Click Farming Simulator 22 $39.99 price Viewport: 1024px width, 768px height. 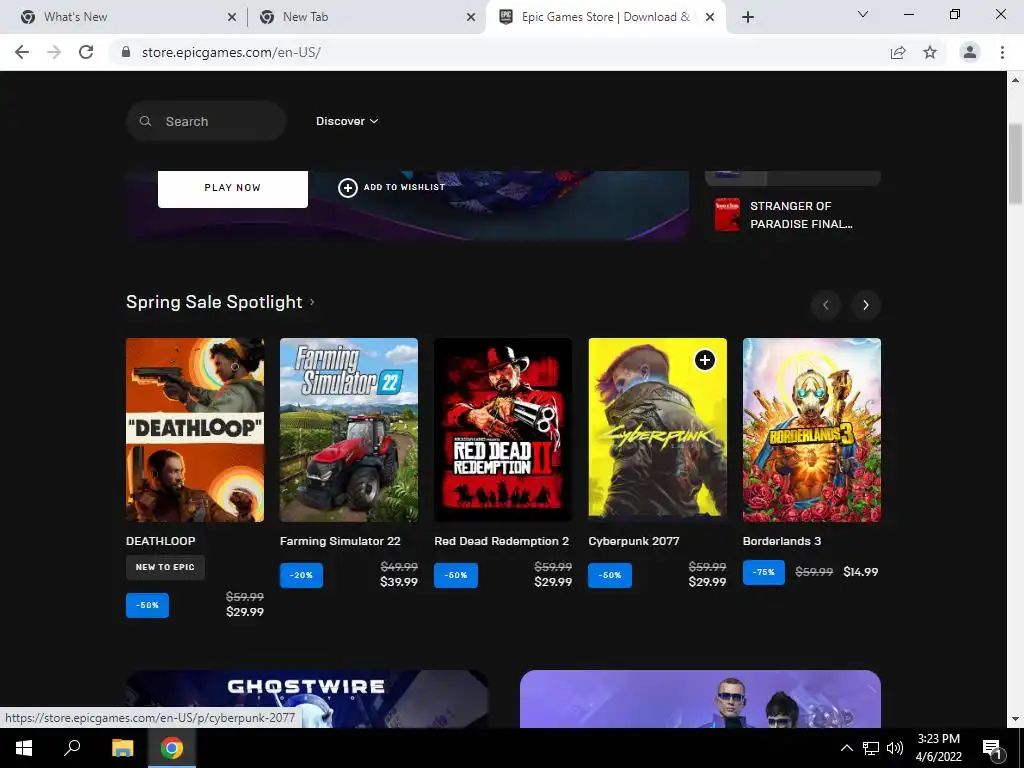399,582
